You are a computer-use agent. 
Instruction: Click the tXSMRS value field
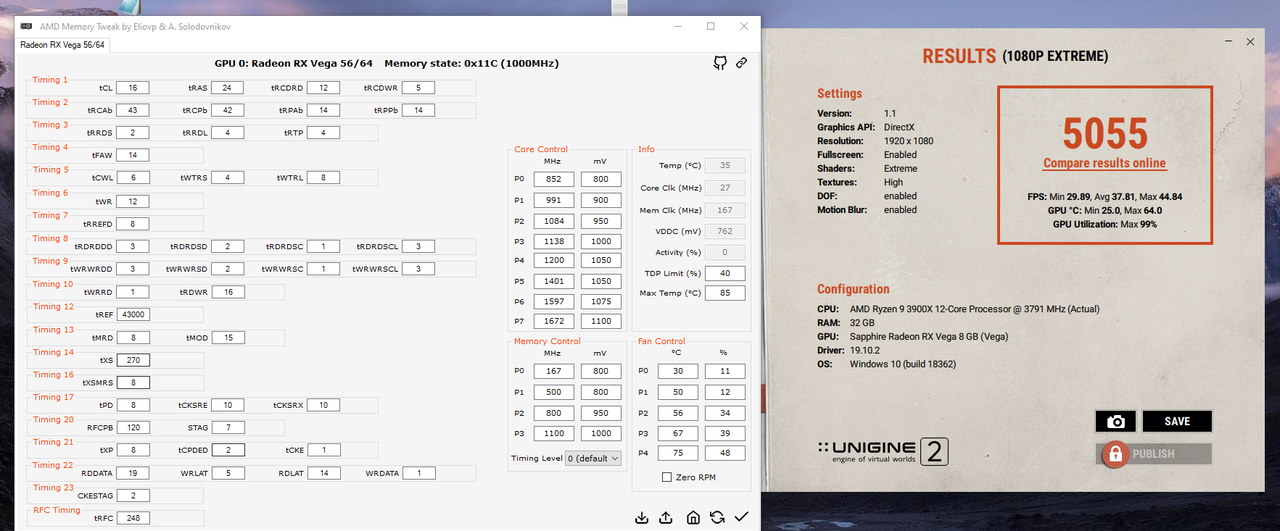pos(133,383)
